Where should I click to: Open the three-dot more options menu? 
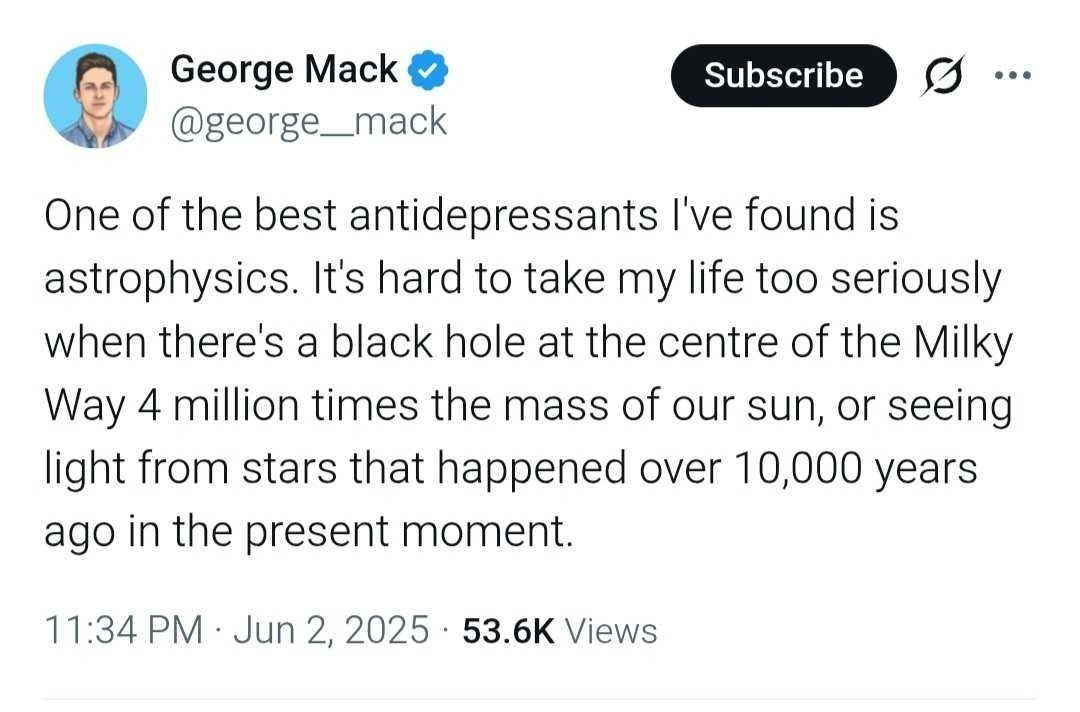(1013, 74)
